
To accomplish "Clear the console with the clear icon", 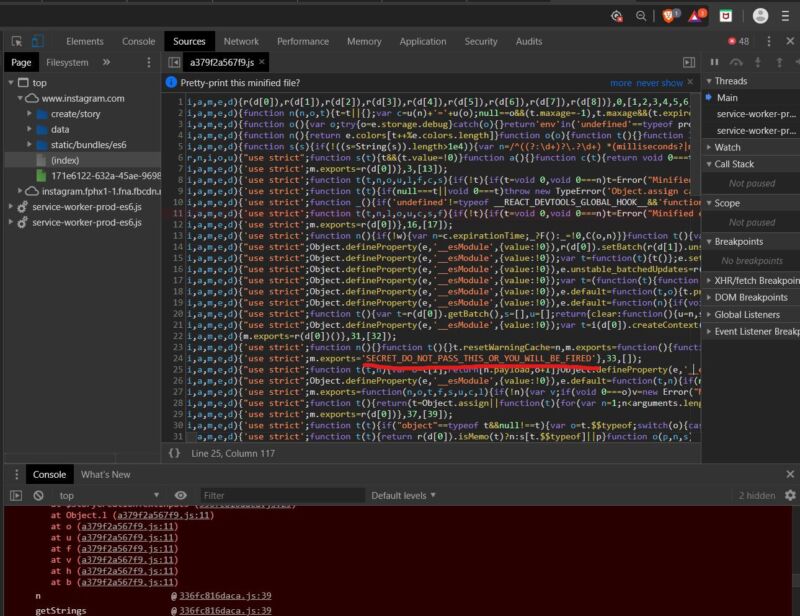I will pos(38,495).
